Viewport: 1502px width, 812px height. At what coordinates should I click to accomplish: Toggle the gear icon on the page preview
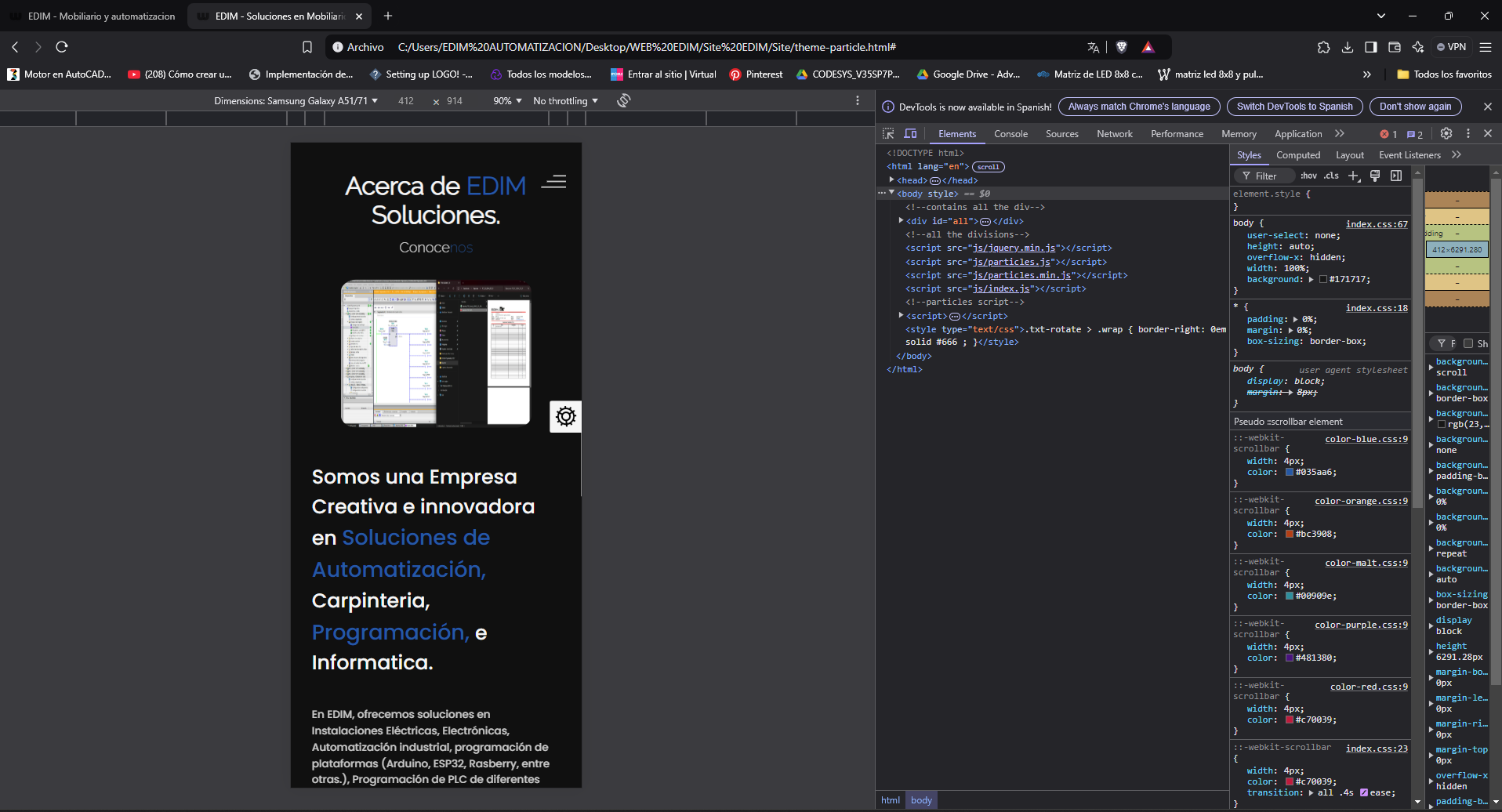[565, 416]
